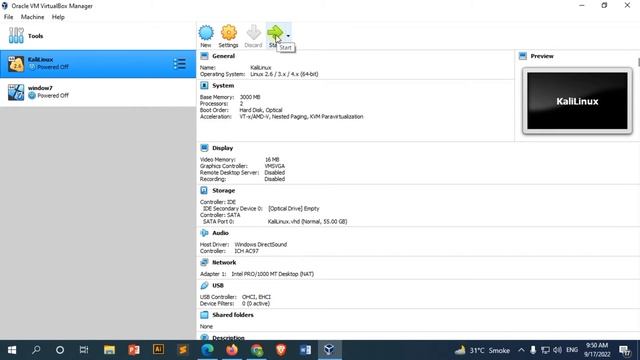Select the Tools entry

pos(98,36)
